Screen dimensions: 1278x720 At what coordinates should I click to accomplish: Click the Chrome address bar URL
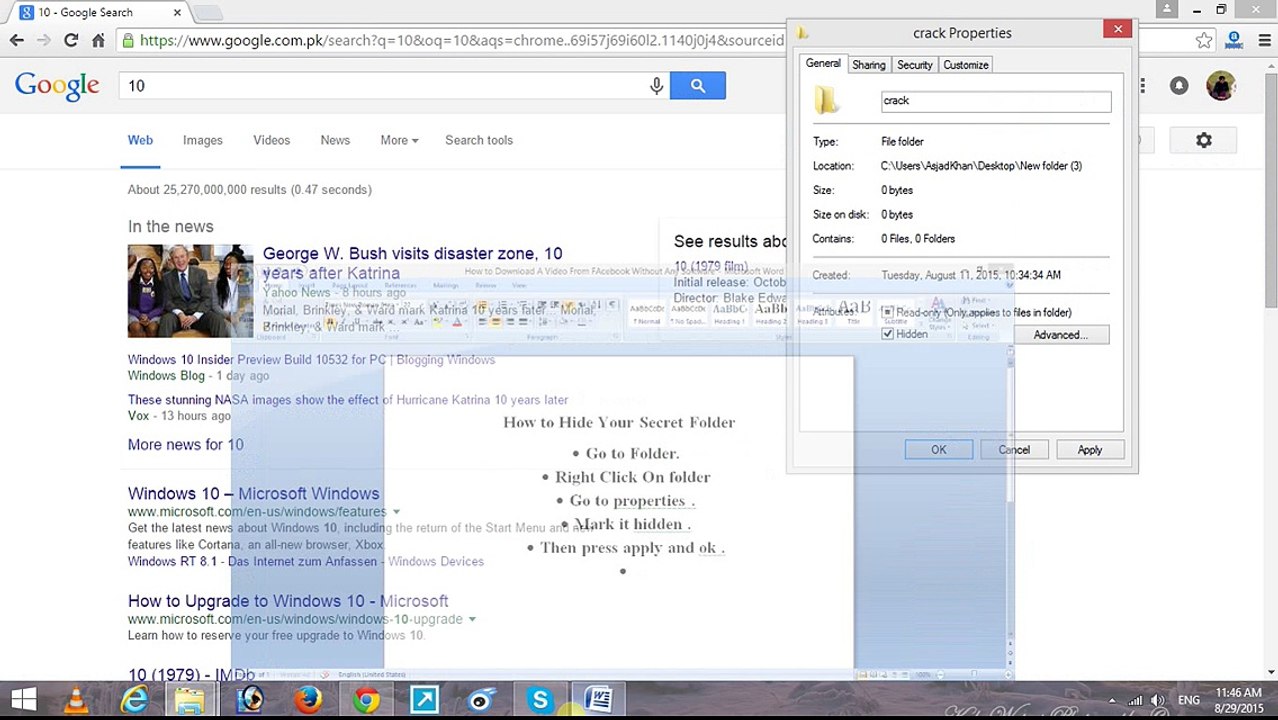pos(462,41)
